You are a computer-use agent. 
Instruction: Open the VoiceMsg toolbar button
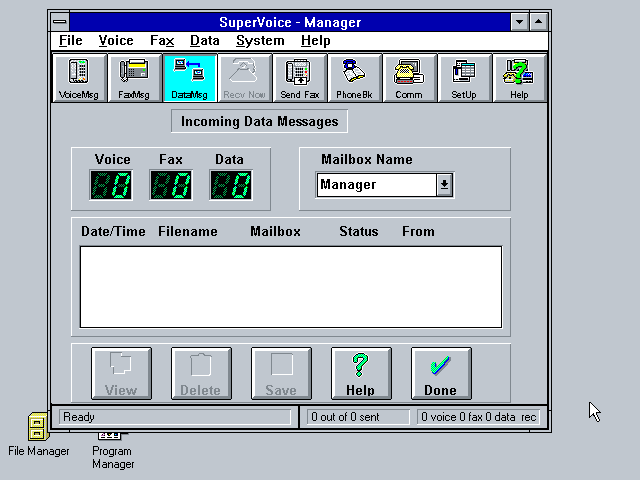tap(79, 78)
